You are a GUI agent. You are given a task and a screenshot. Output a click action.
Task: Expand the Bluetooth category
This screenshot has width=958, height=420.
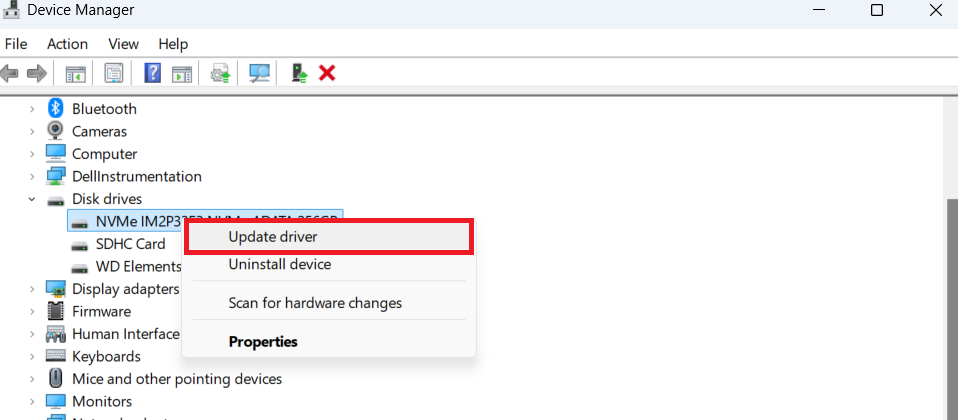[32, 109]
